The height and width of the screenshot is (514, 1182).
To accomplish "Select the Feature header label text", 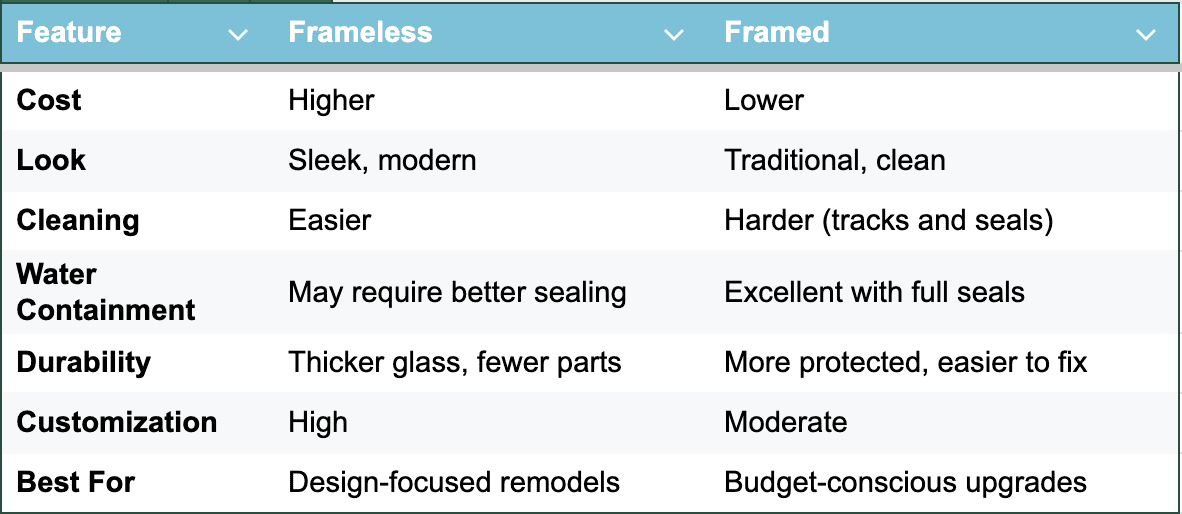I will pyautogui.click(x=69, y=33).
